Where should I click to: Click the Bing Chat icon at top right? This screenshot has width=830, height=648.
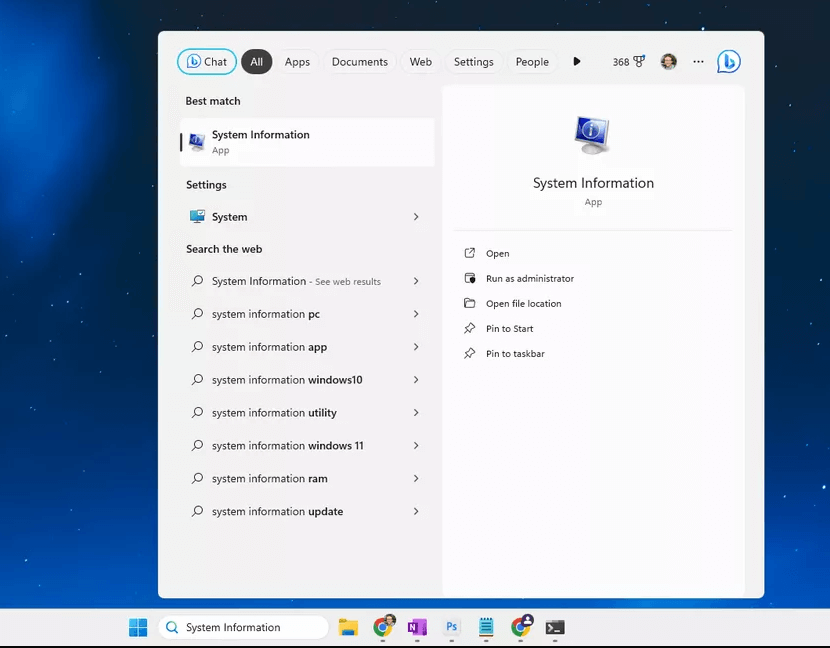click(728, 62)
